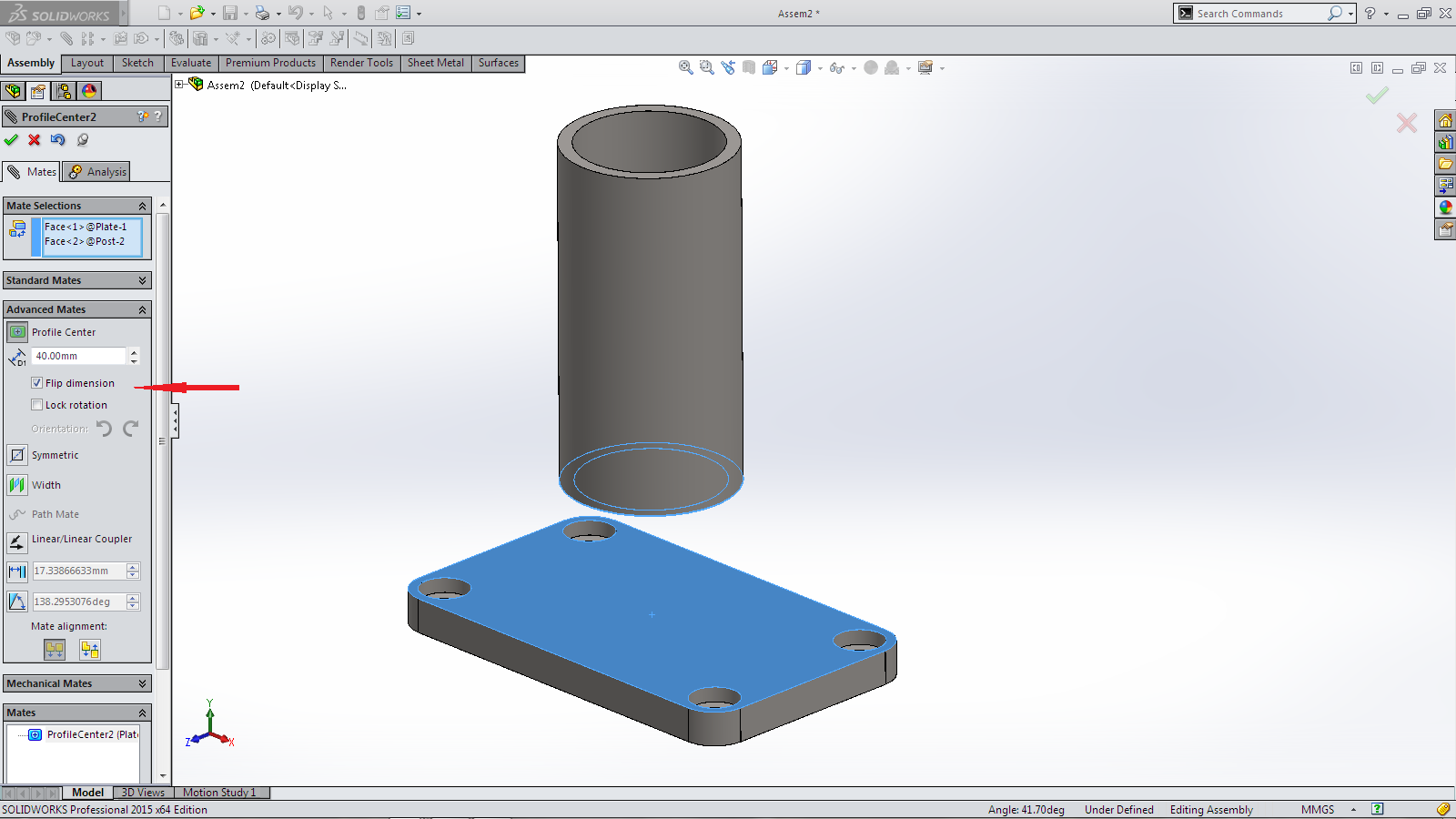
Task: Uncheck the Flip dimension checkbox
Action: tap(37, 383)
